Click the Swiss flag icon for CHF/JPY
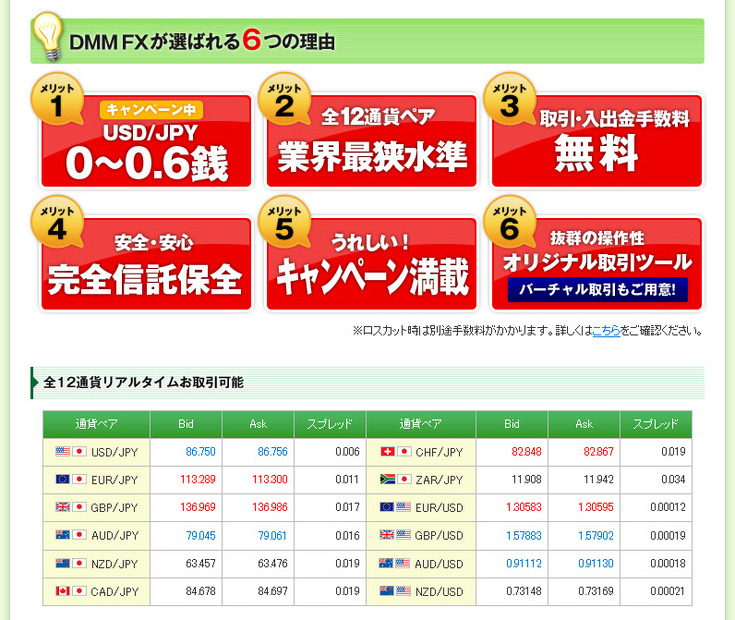The width and height of the screenshot is (735, 620). pos(389,452)
